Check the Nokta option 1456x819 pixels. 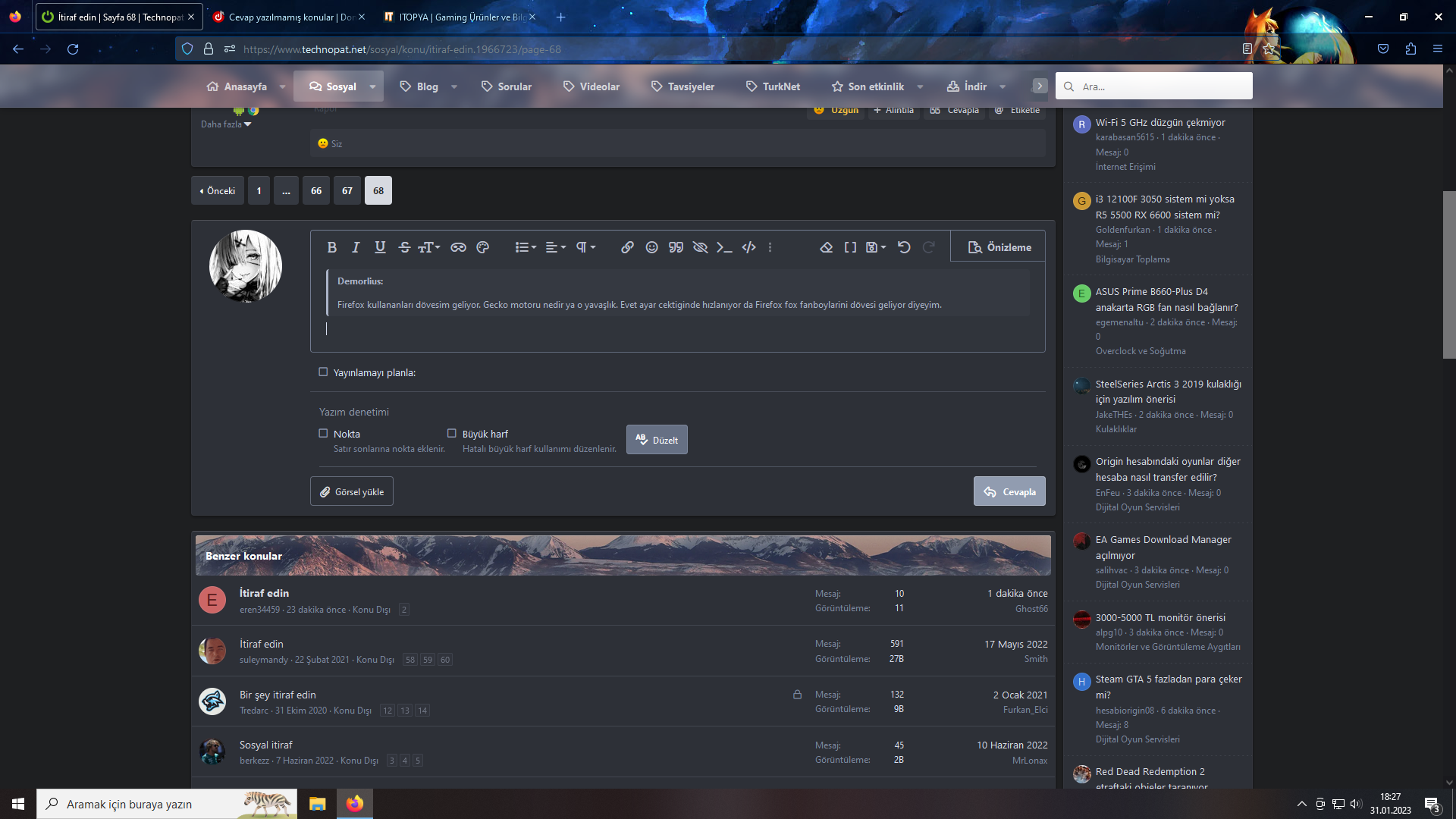(323, 434)
